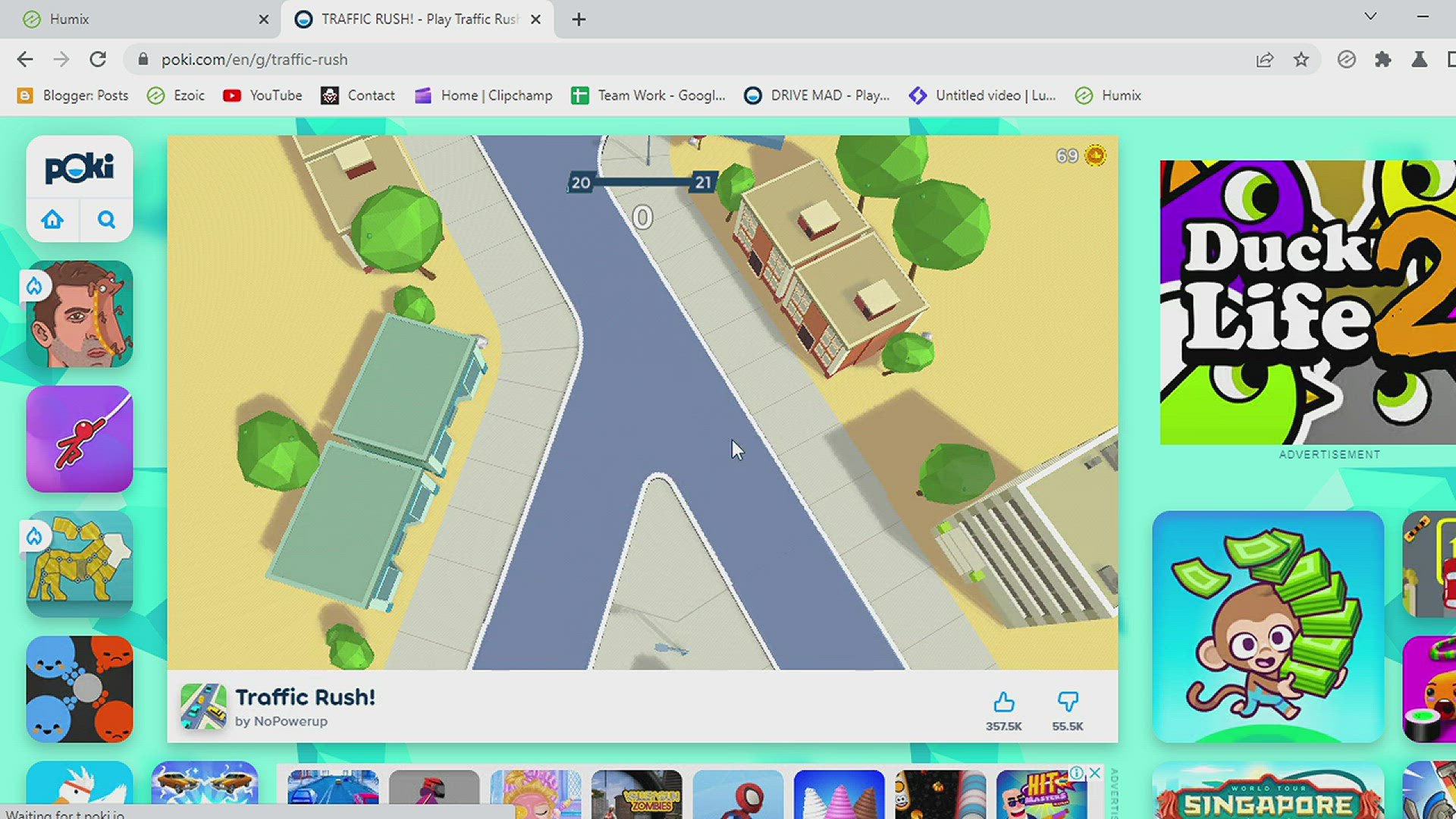This screenshot has height=819, width=1456.
Task: Click the thumbs down dislike icon
Action: [x=1067, y=702]
